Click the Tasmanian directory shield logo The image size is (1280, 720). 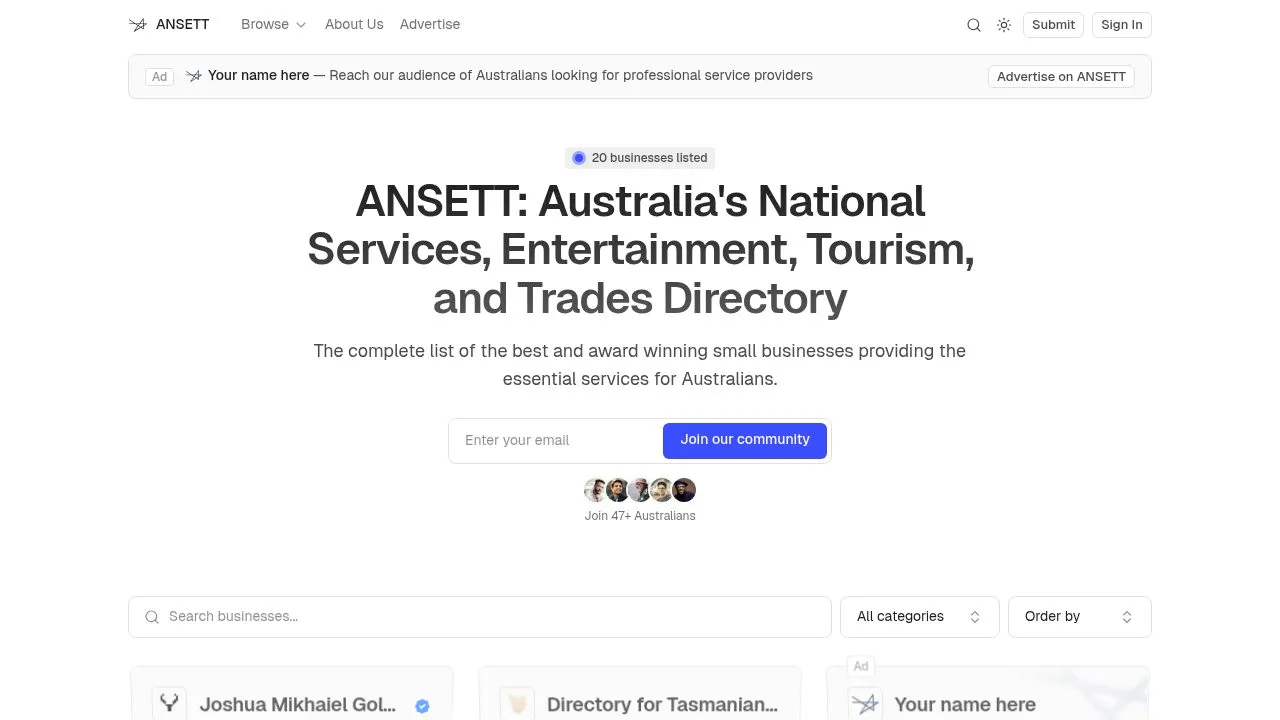(x=517, y=703)
